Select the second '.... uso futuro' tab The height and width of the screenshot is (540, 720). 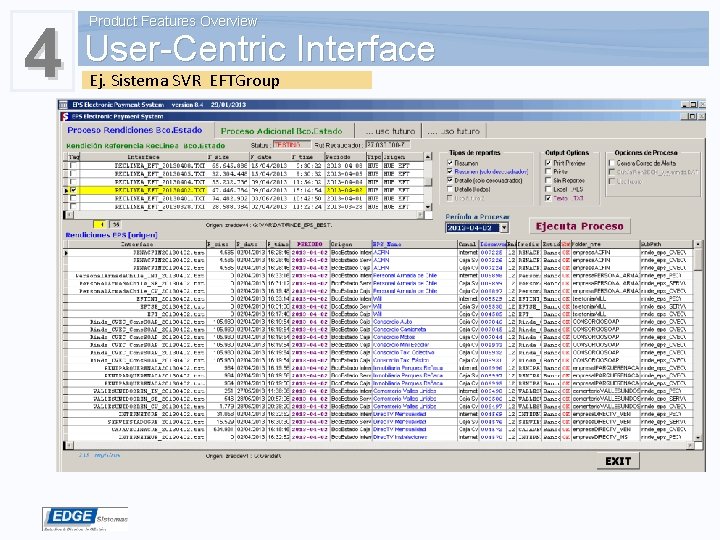[x=453, y=131]
